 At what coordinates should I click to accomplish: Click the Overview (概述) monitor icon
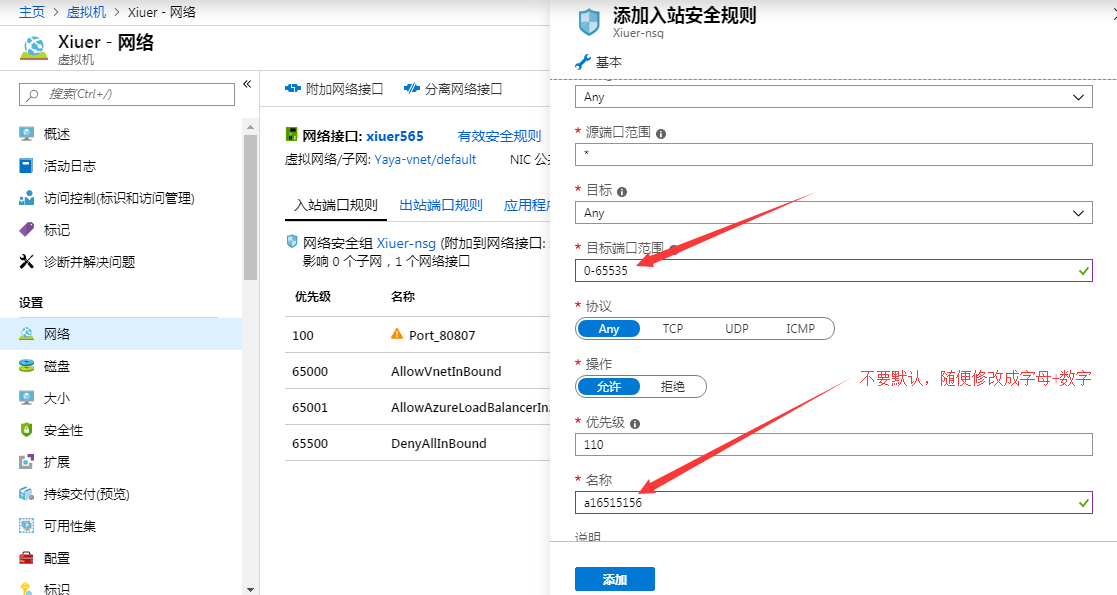click(x=26, y=134)
